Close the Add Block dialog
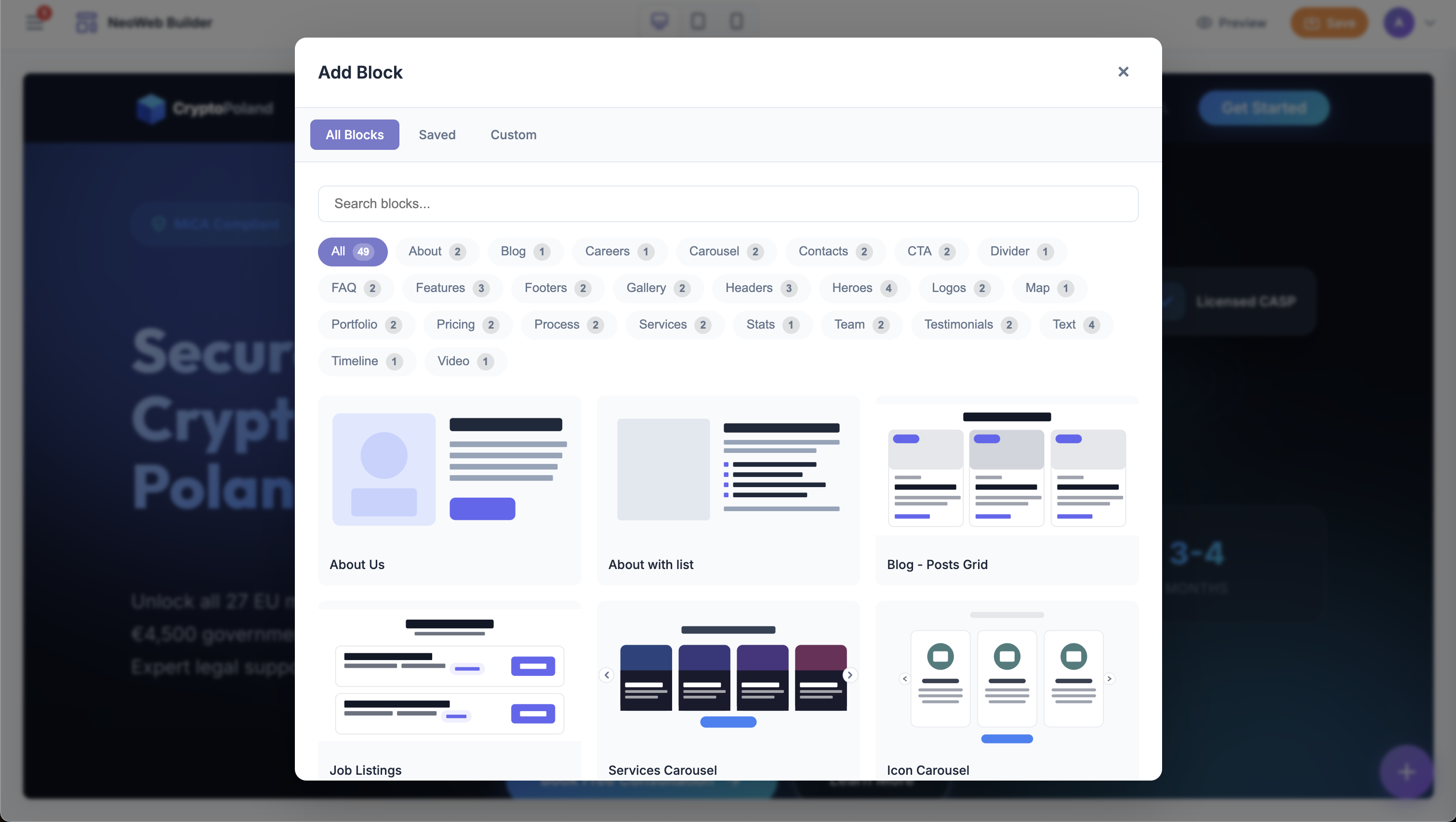This screenshot has width=1456, height=822. point(1123,72)
